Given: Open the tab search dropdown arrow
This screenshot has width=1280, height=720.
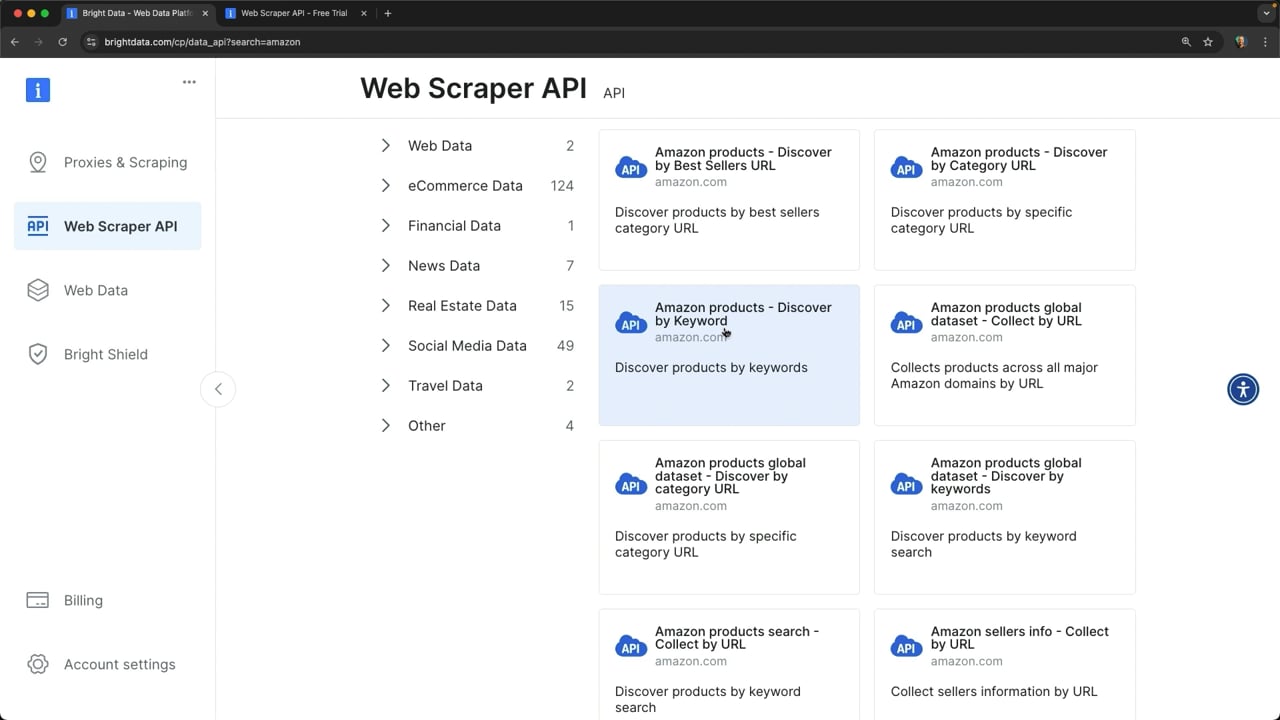Looking at the screenshot, I should coord(1266,13).
